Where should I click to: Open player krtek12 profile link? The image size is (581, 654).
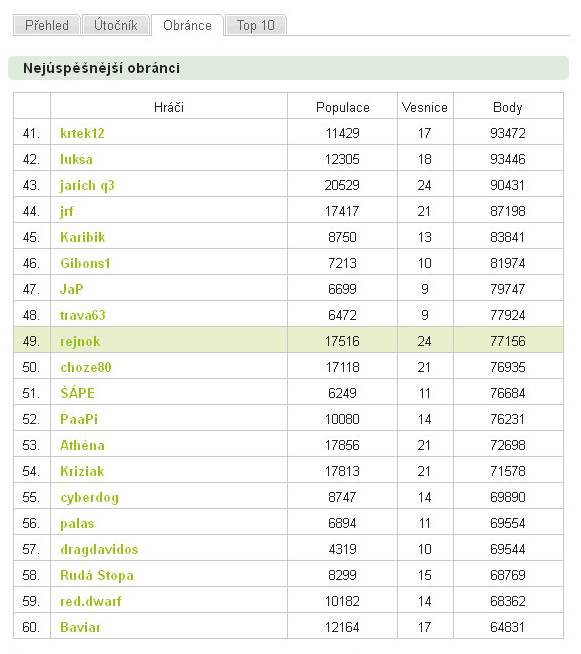pos(82,133)
